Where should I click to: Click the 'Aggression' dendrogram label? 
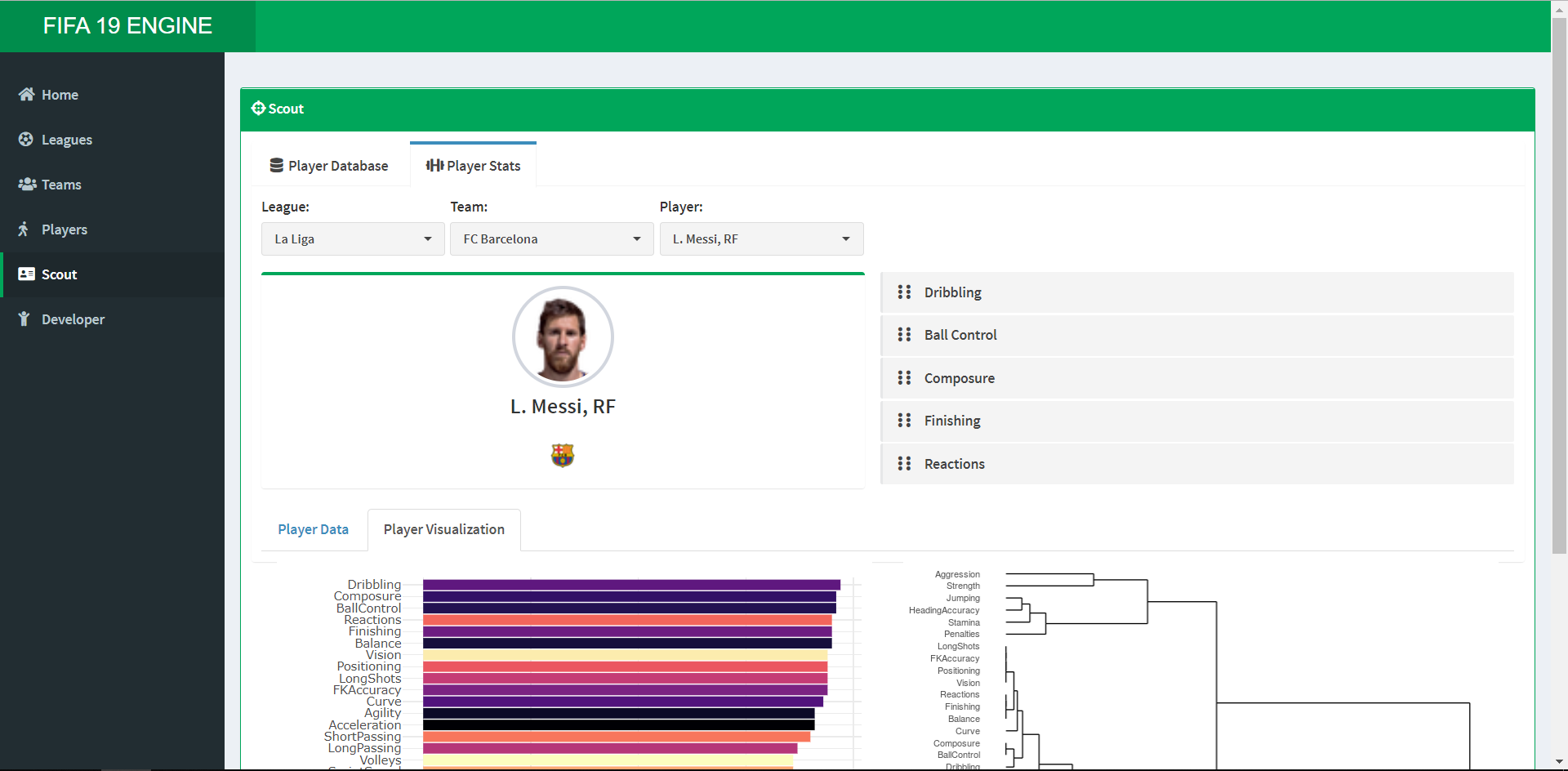[x=957, y=574]
